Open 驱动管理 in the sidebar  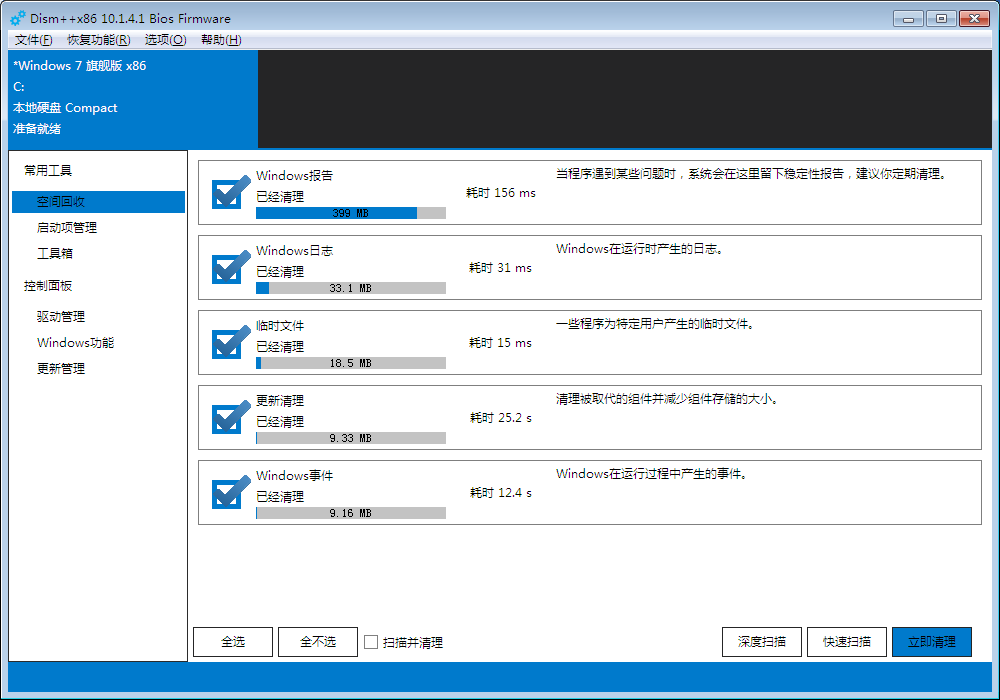(61, 317)
